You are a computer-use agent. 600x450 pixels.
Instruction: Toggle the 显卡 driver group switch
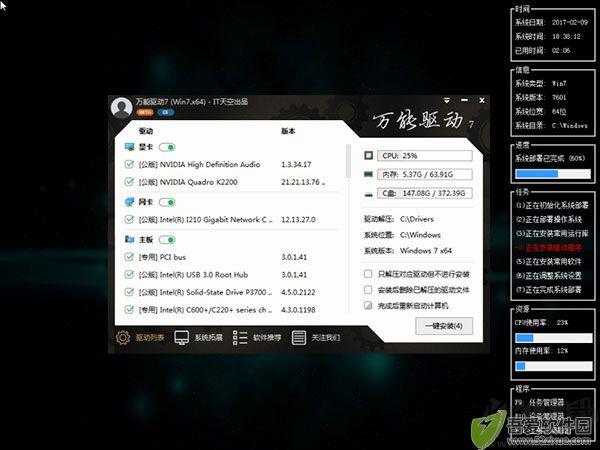click(x=167, y=147)
